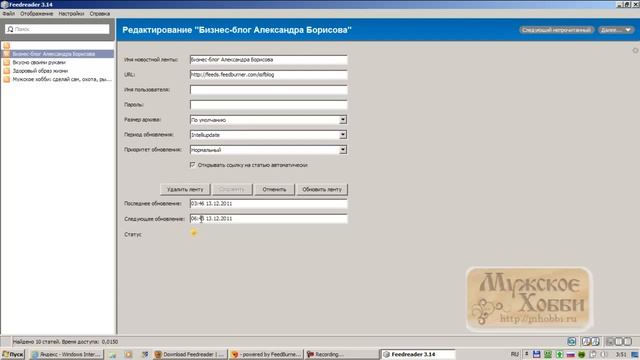Click Russian flag tray icon

571,354
